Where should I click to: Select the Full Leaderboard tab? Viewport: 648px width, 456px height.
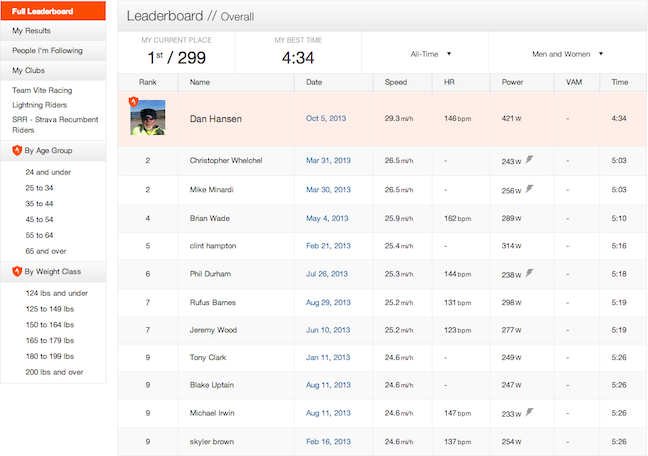[x=53, y=11]
